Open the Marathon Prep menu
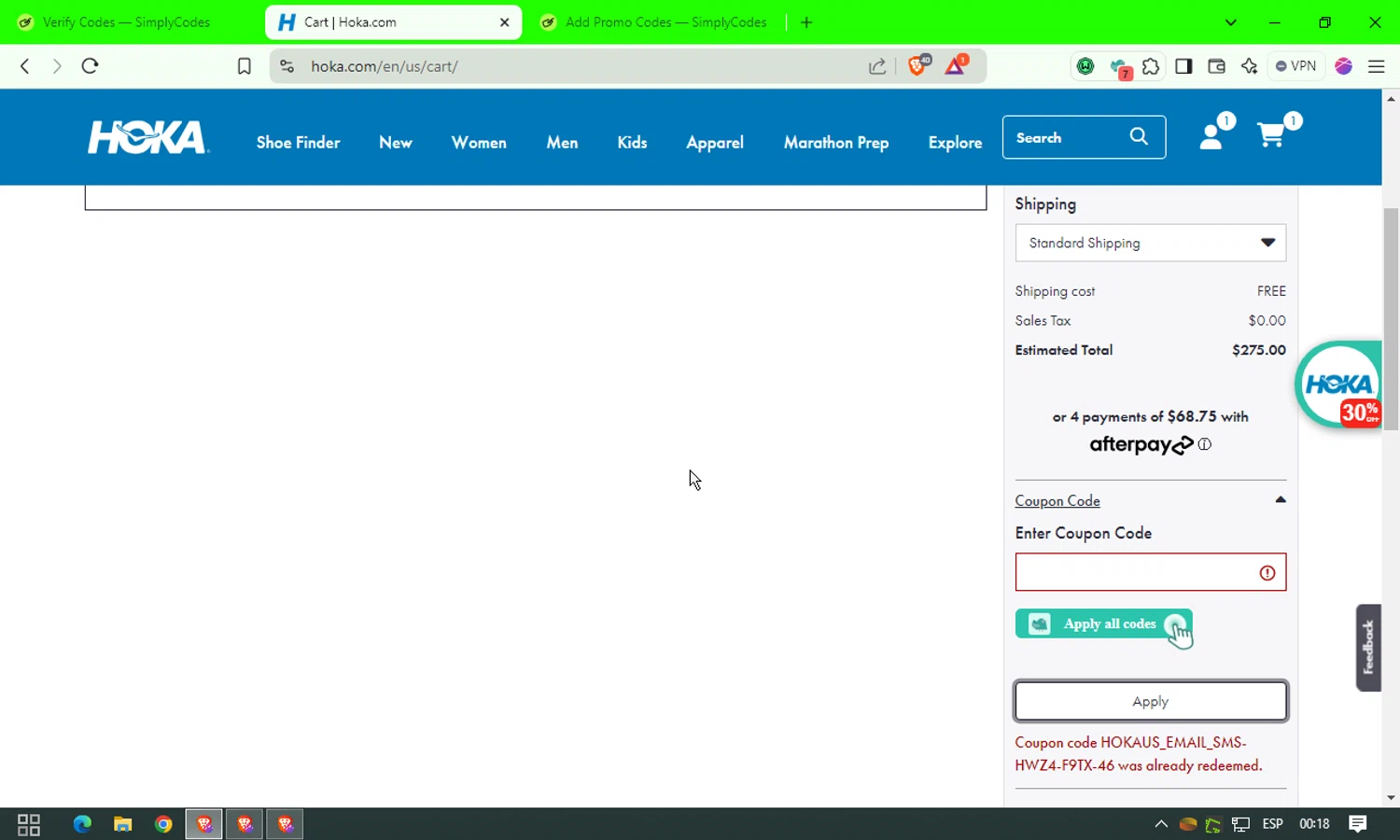Image resolution: width=1400 pixels, height=840 pixels. pyautogui.click(x=836, y=143)
